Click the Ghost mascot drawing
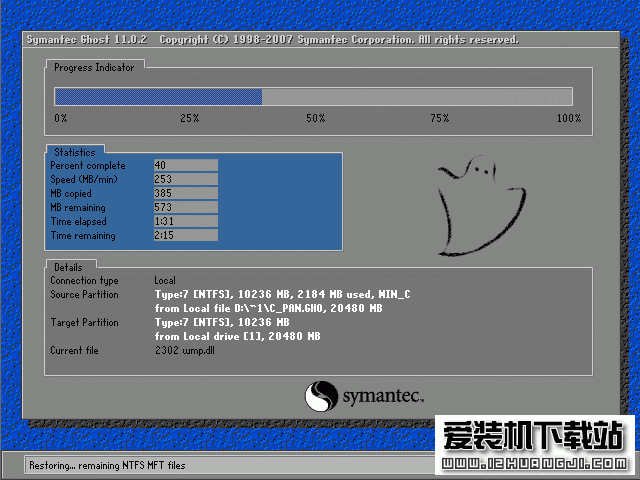 point(482,206)
